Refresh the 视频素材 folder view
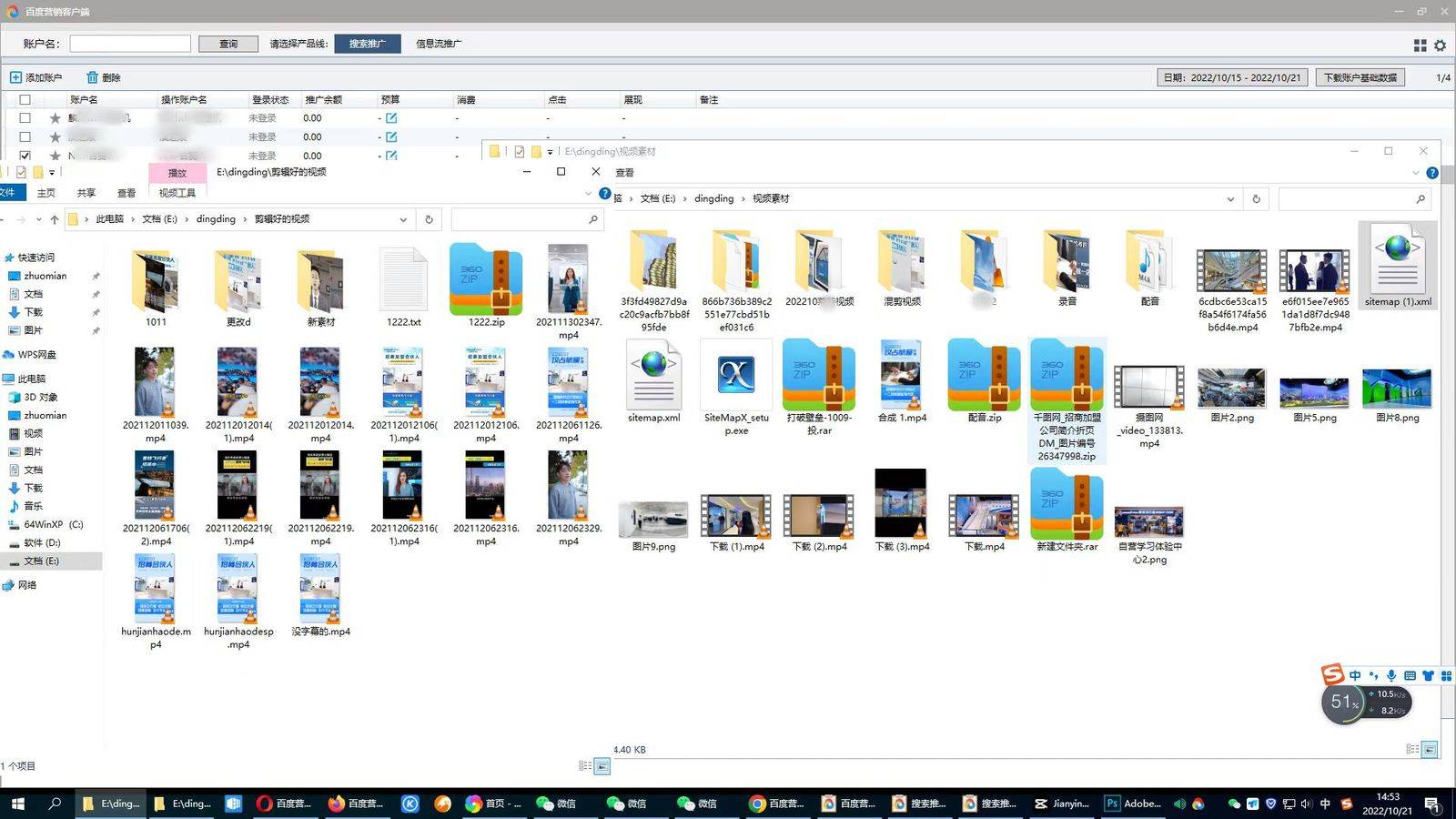The width and height of the screenshot is (1456, 819). 1256,198
